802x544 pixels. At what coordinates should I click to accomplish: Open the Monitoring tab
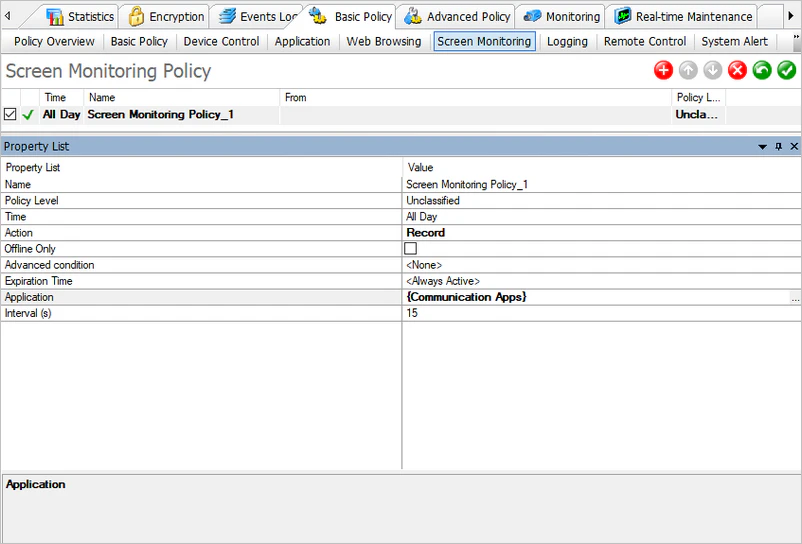point(562,16)
